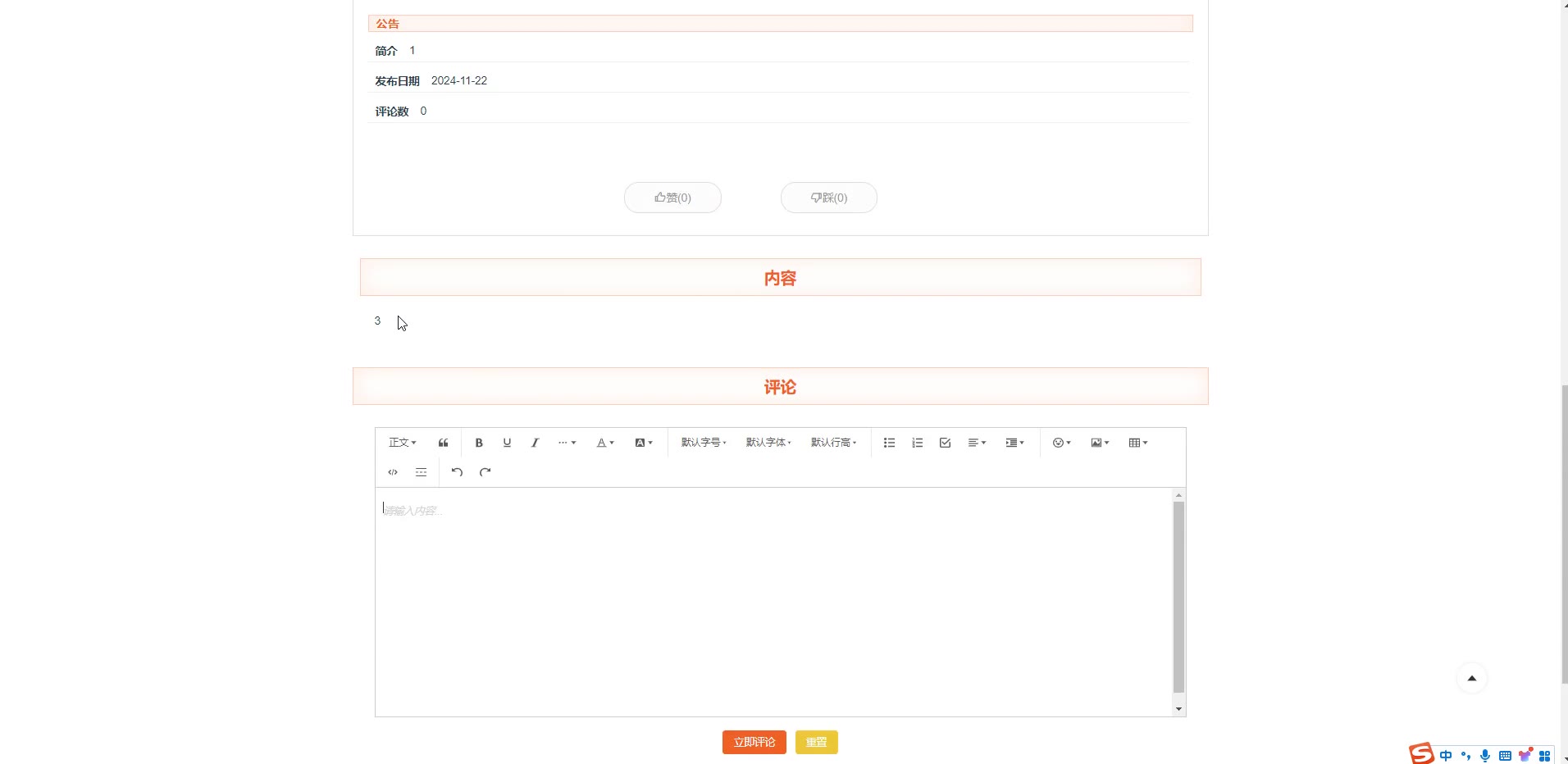Toggle bold formatting in the comment editor

pyautogui.click(x=479, y=443)
